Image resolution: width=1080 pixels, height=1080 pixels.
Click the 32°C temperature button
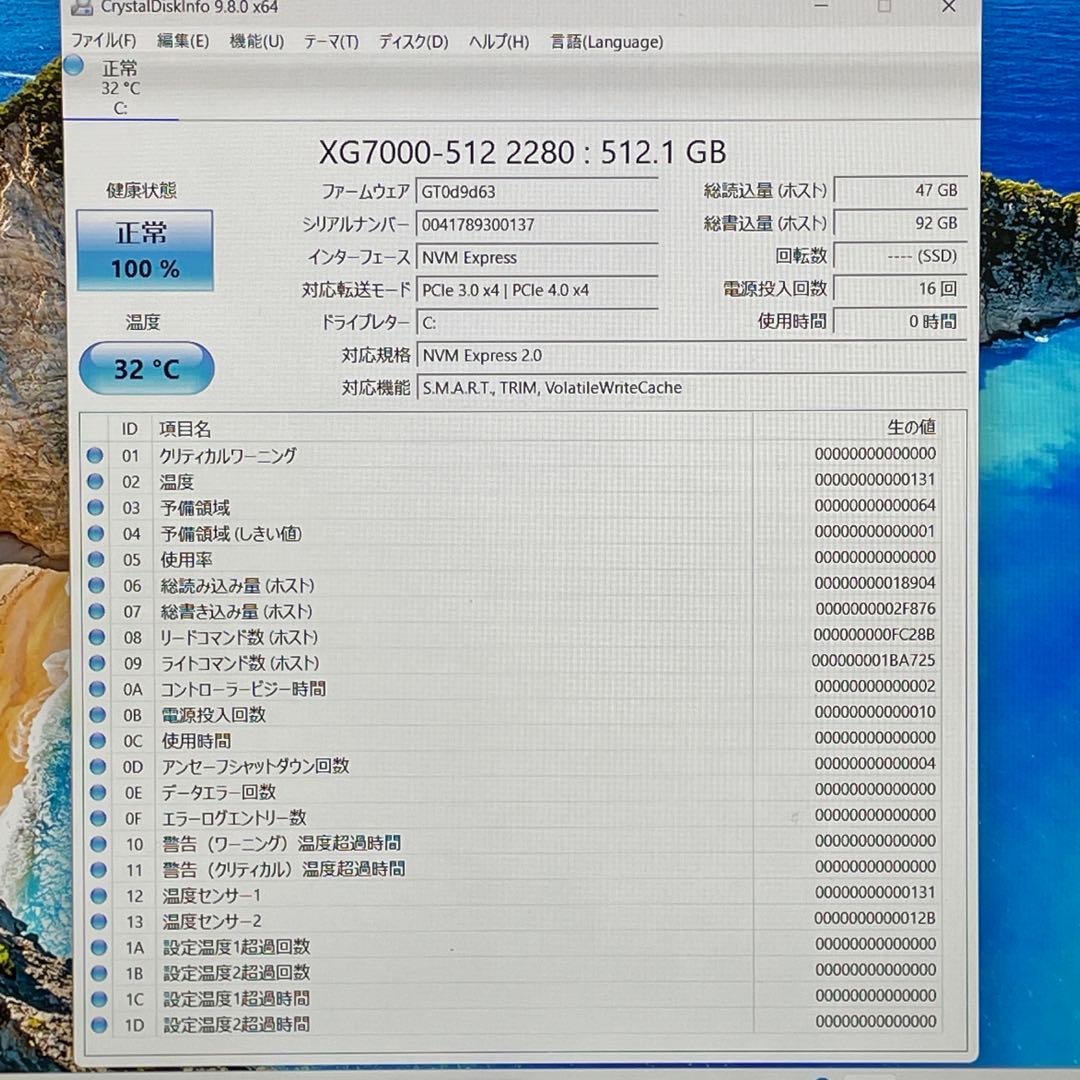coord(146,368)
